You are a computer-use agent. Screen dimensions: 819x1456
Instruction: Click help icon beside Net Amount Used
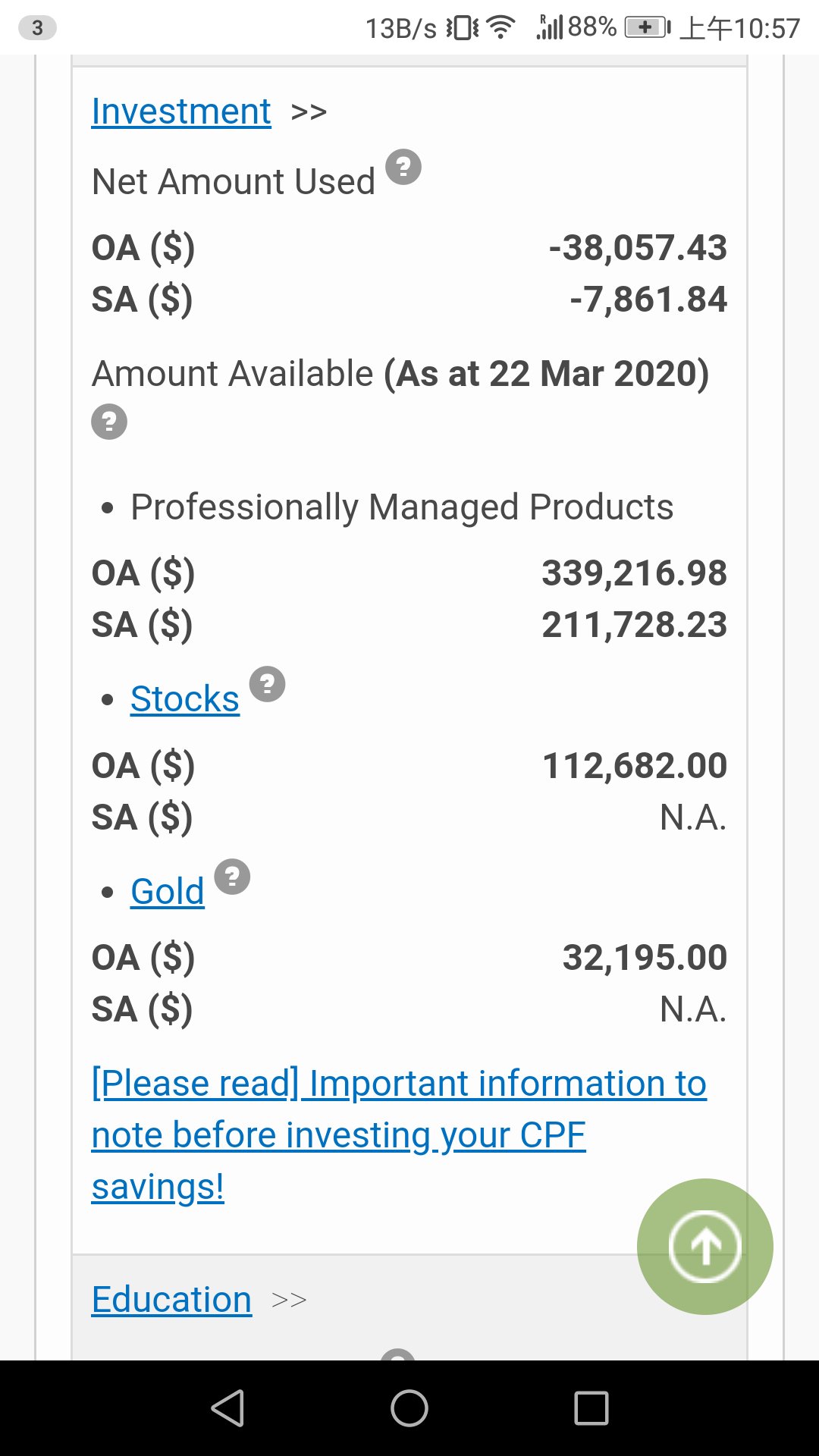(403, 167)
